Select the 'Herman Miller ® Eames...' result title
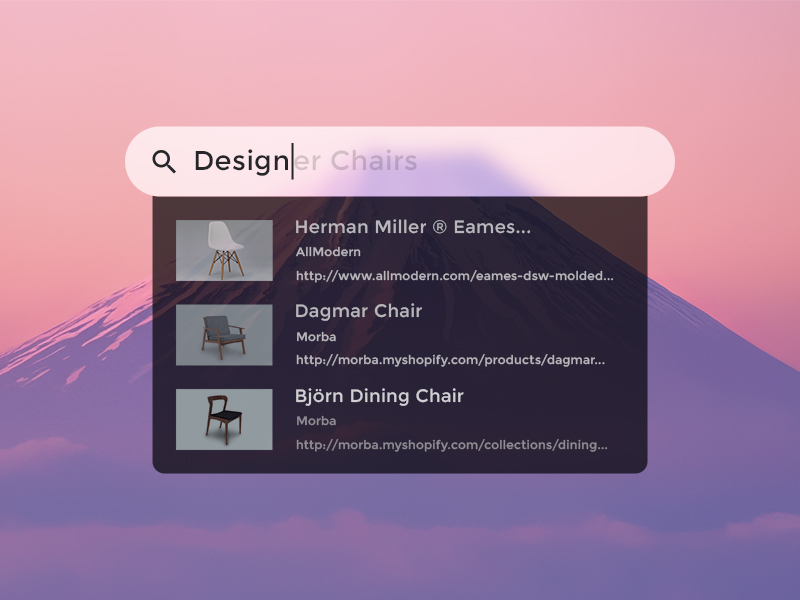800x600 pixels. click(412, 227)
